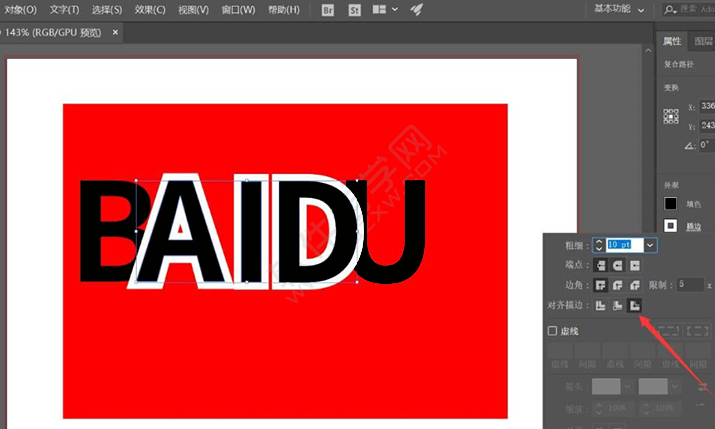Click the 填色 fill label
715x429 pixels.
[694, 204]
